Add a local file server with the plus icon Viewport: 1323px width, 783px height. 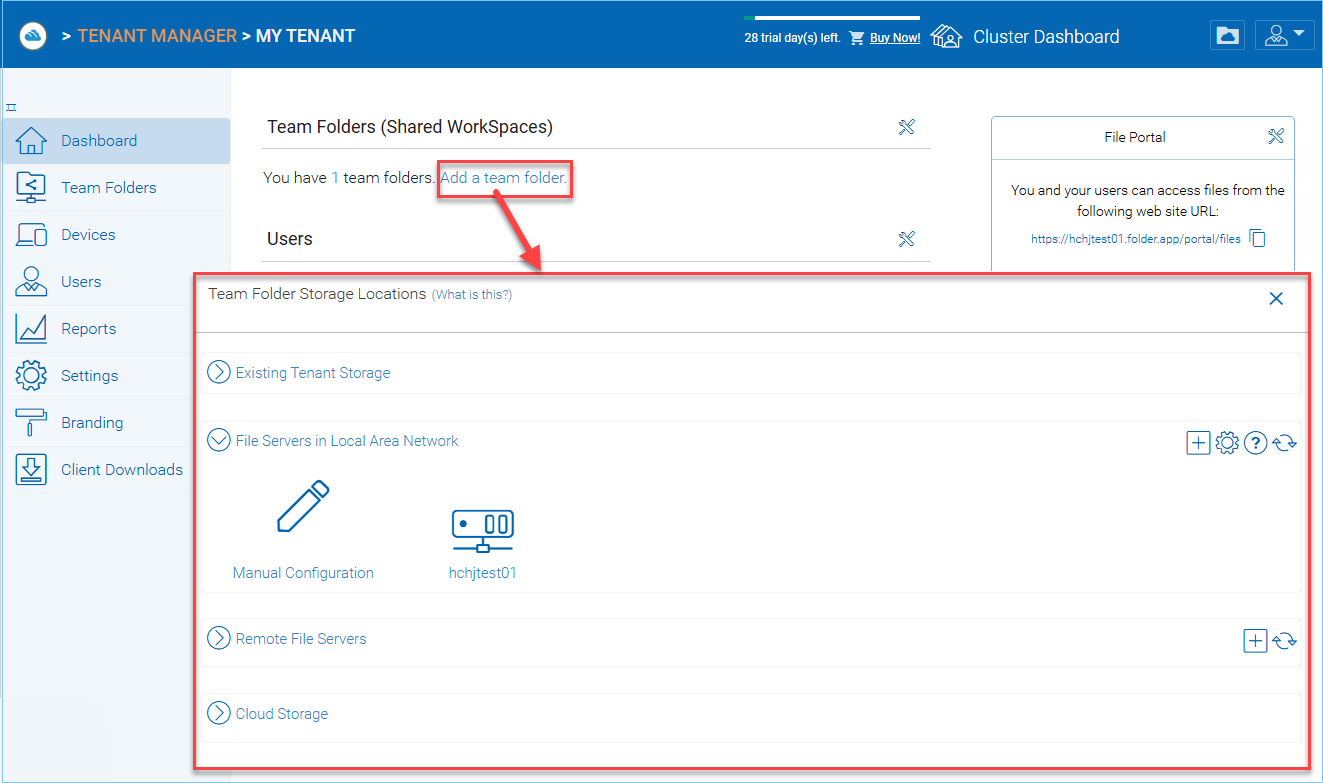[x=1198, y=442]
